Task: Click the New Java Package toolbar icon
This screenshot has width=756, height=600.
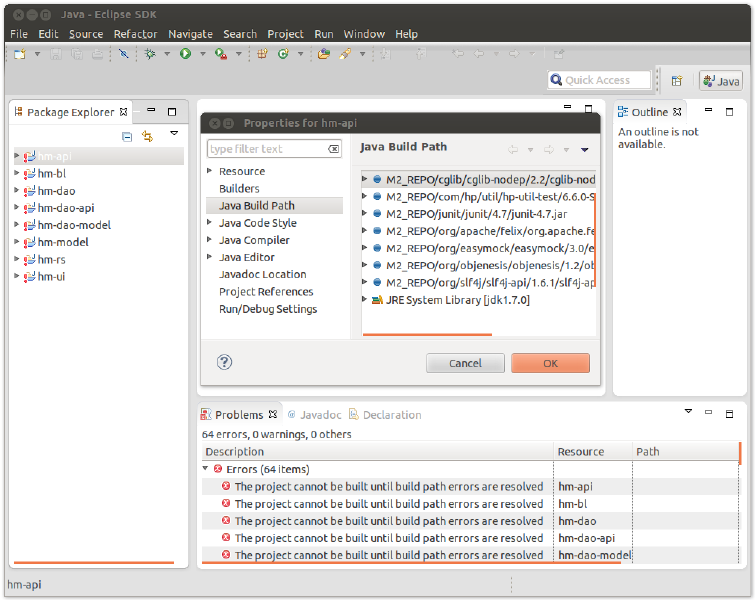Action: pos(262,54)
